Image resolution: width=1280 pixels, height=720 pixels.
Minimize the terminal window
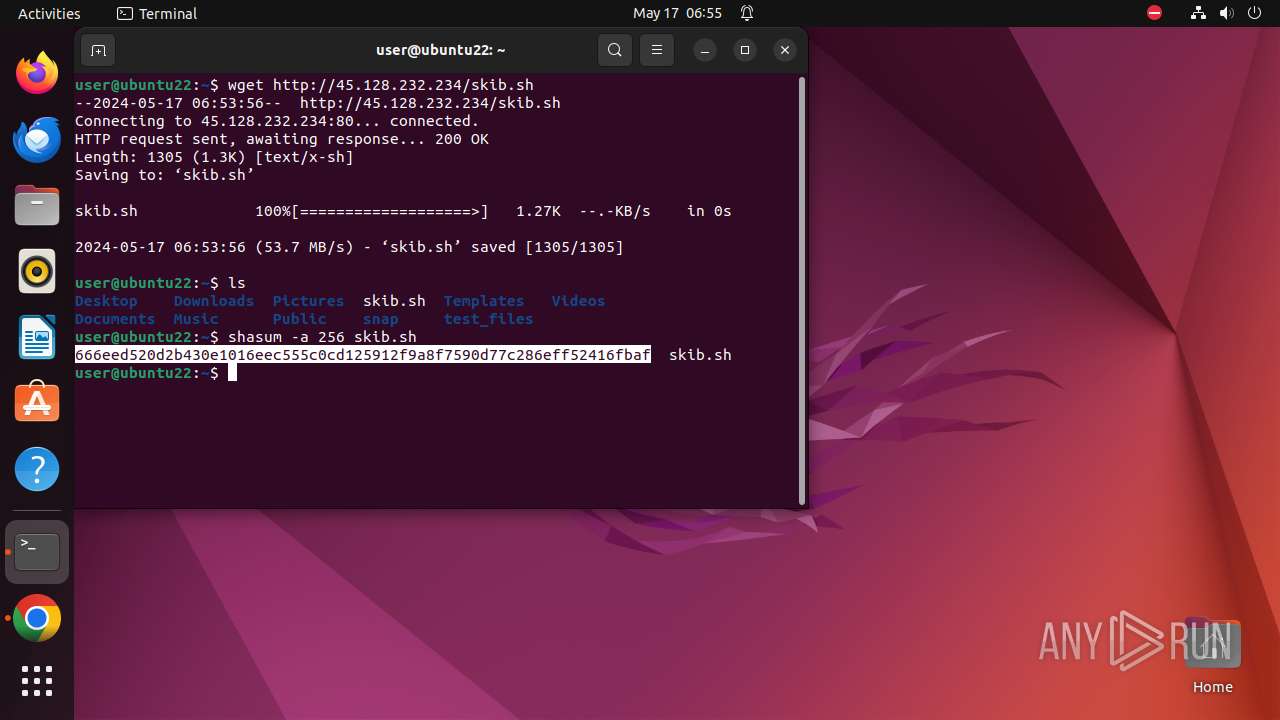pos(705,50)
